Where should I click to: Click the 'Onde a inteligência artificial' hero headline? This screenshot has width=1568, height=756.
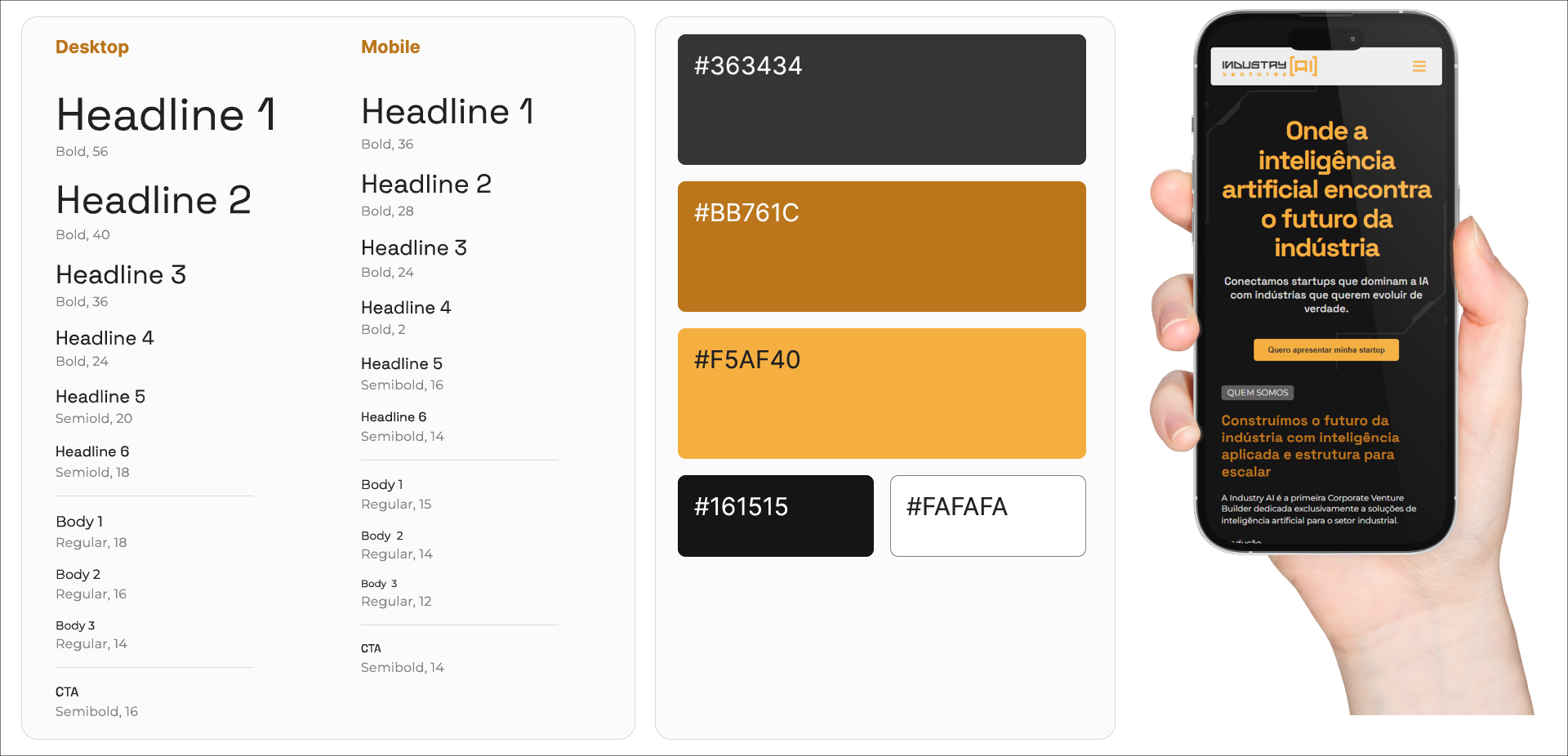[1326, 189]
